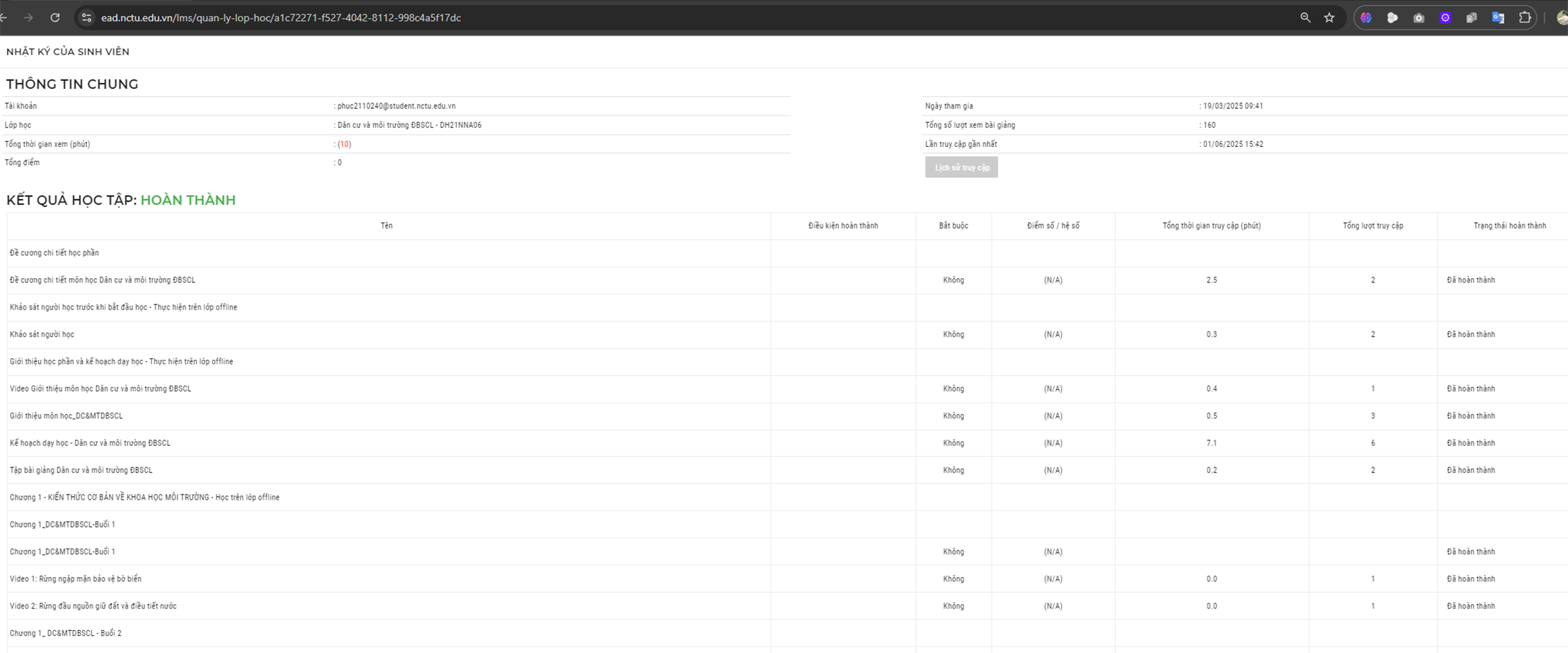Click Không cell in Video 1 row
The height and width of the screenshot is (653, 1568).
954,579
